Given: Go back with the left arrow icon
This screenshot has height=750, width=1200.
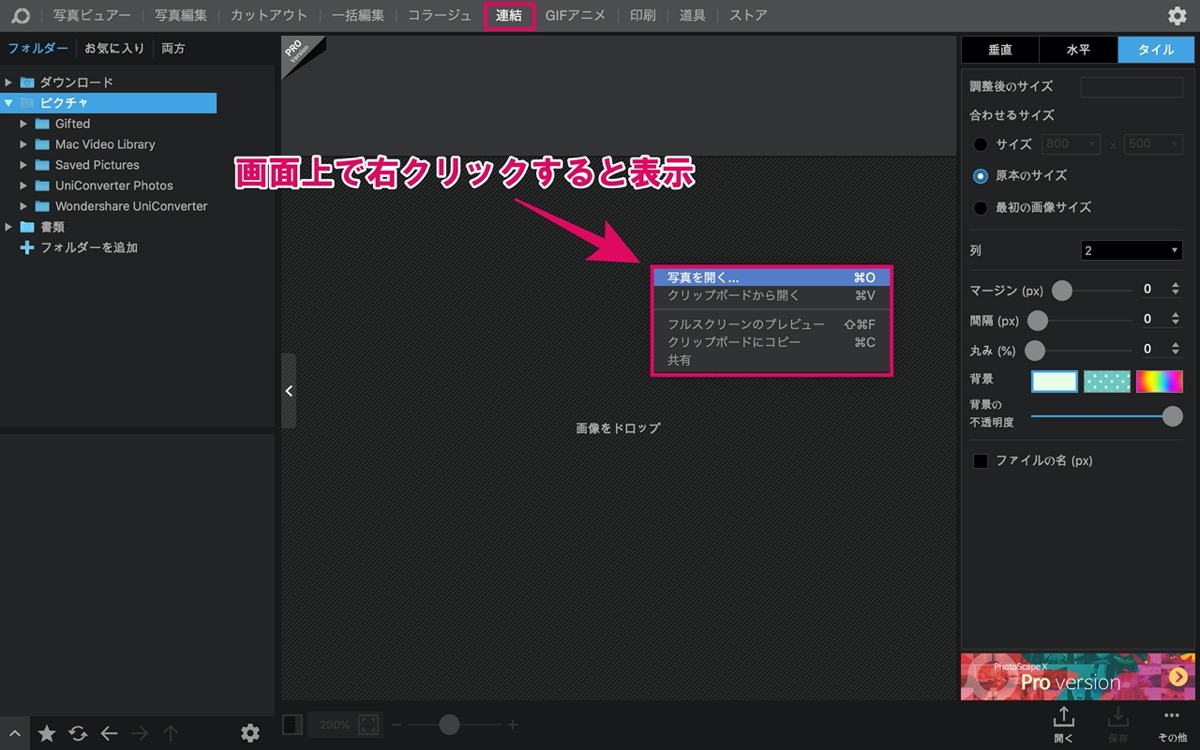Looking at the screenshot, I should [109, 733].
